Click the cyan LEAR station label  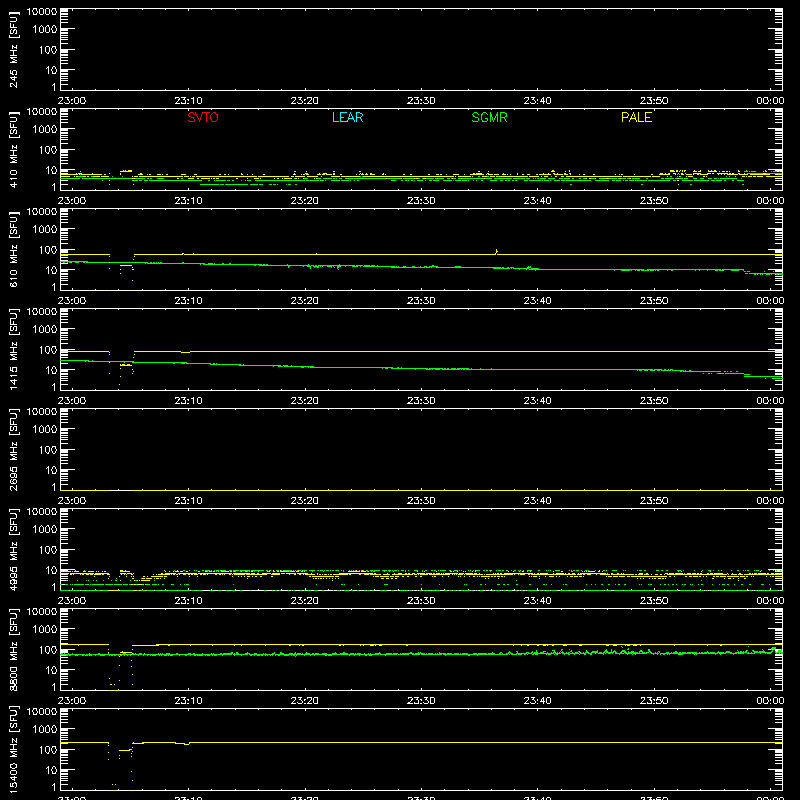(x=347, y=117)
